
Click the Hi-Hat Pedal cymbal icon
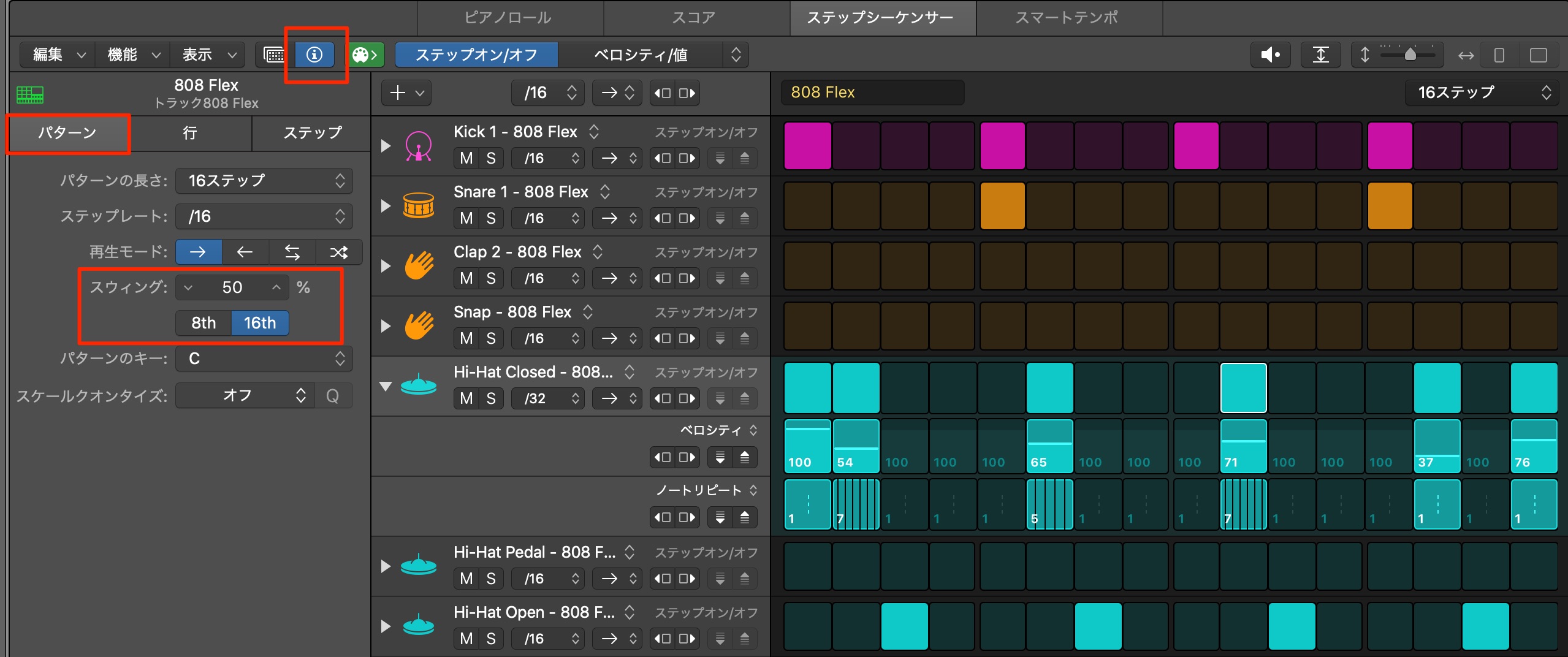(x=419, y=564)
